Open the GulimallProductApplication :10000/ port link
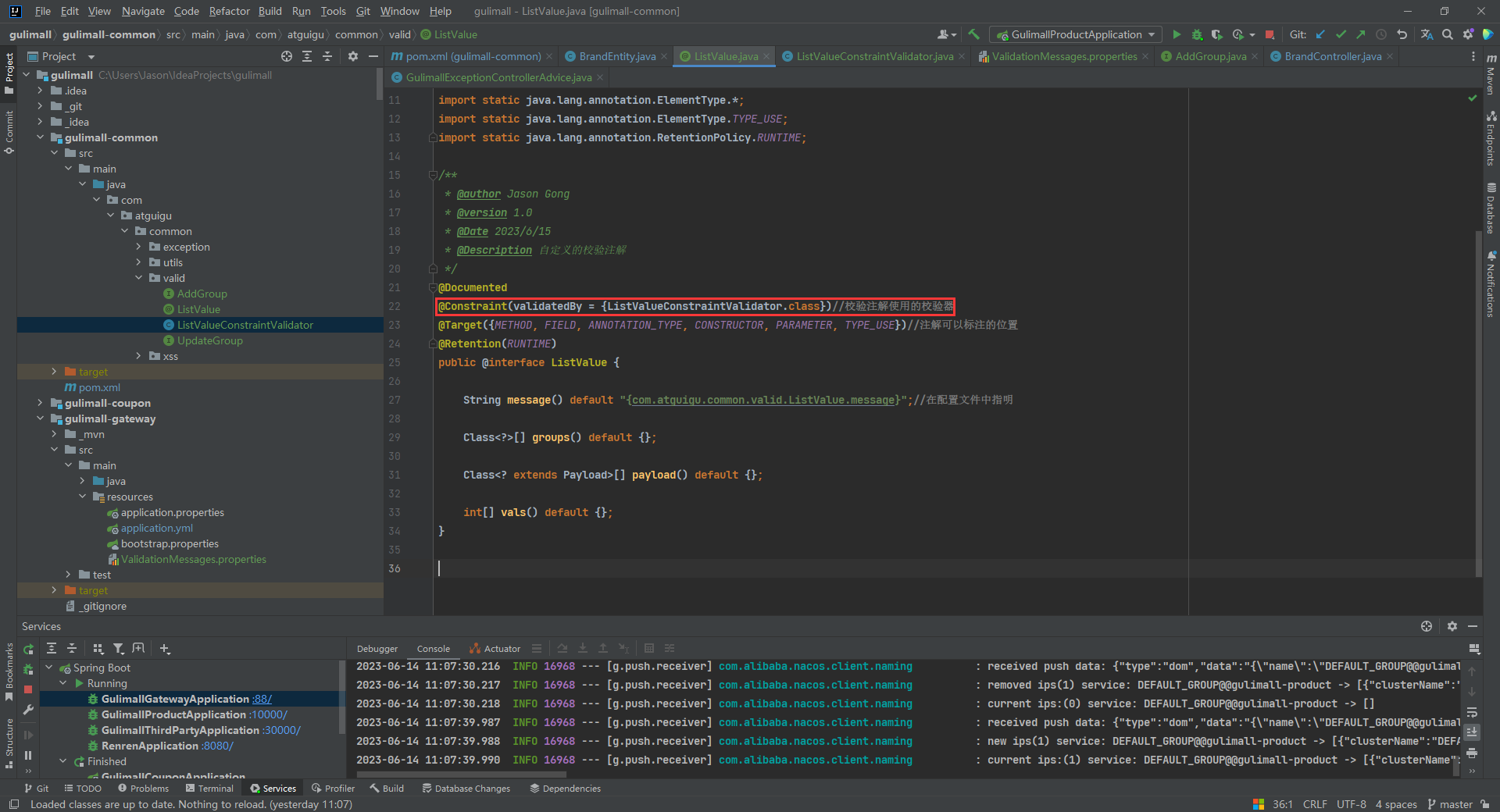The image size is (1500, 812). (x=269, y=714)
